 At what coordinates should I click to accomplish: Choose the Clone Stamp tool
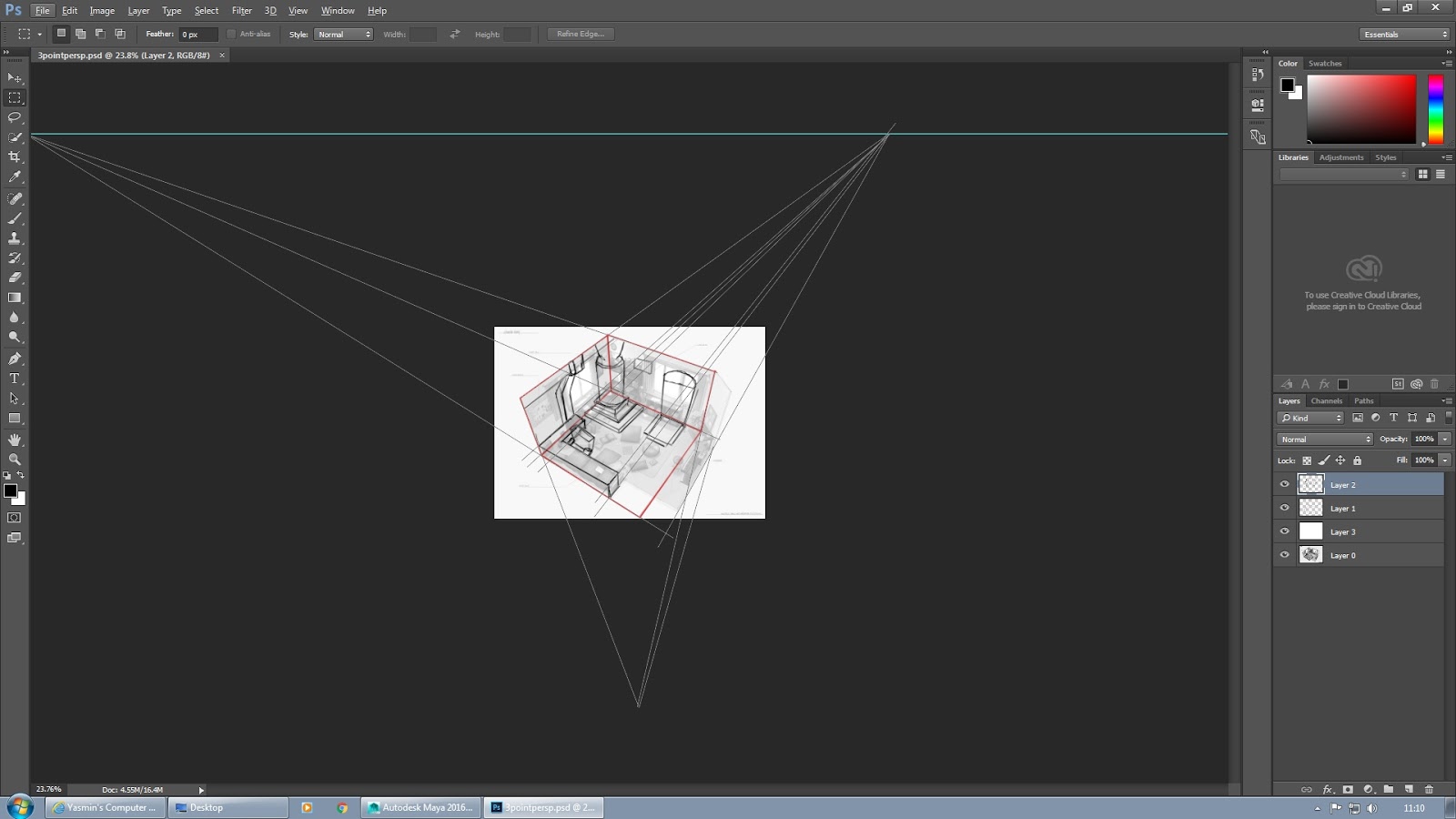pos(15,237)
